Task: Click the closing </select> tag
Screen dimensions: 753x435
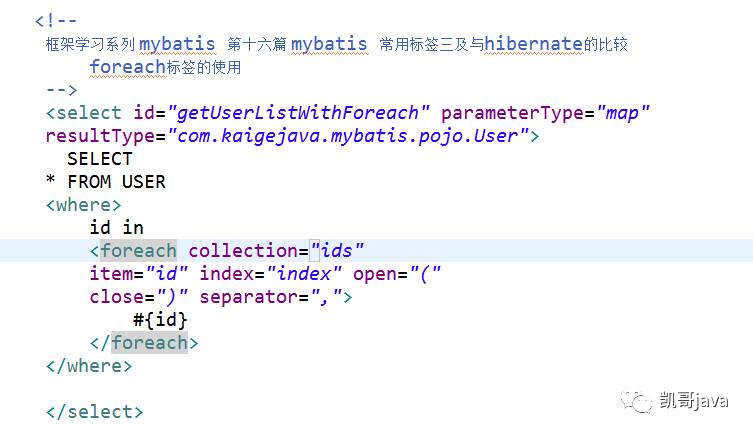Action: [94, 412]
